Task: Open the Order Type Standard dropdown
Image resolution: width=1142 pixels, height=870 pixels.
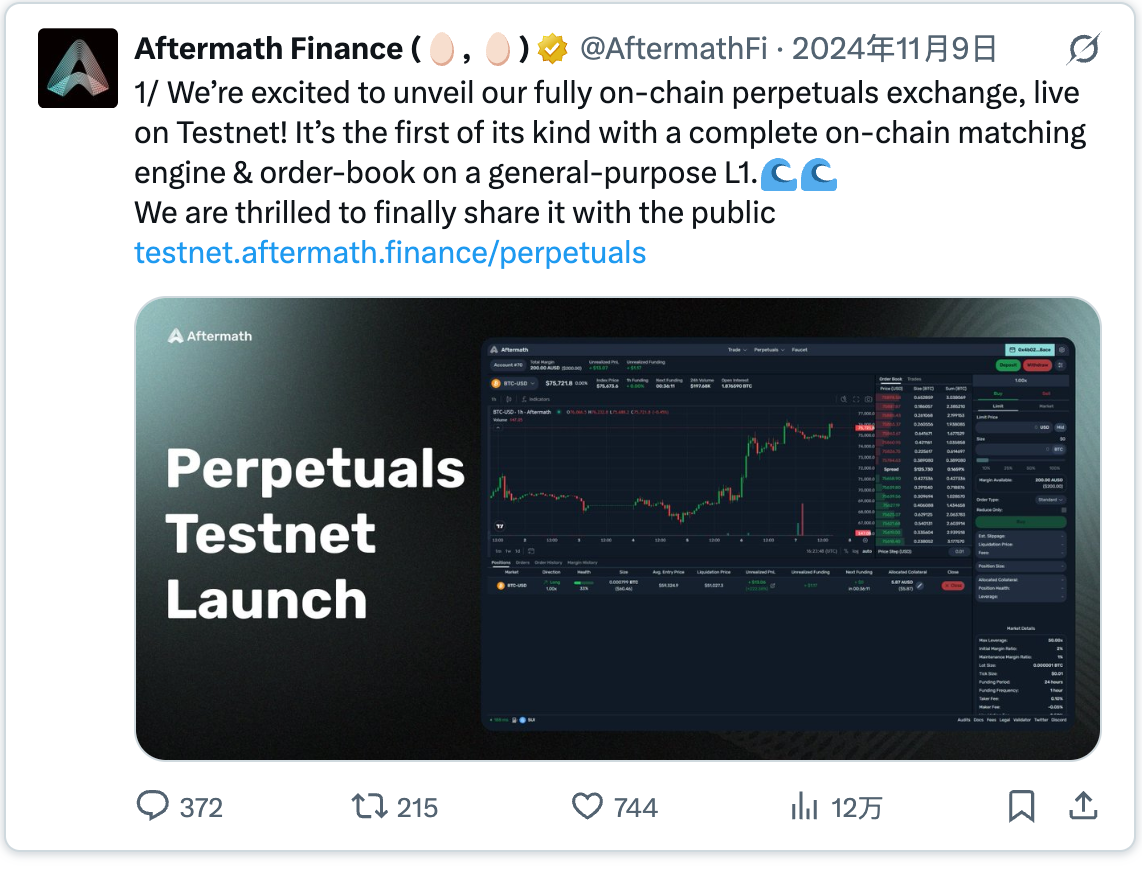Action: point(1050,499)
